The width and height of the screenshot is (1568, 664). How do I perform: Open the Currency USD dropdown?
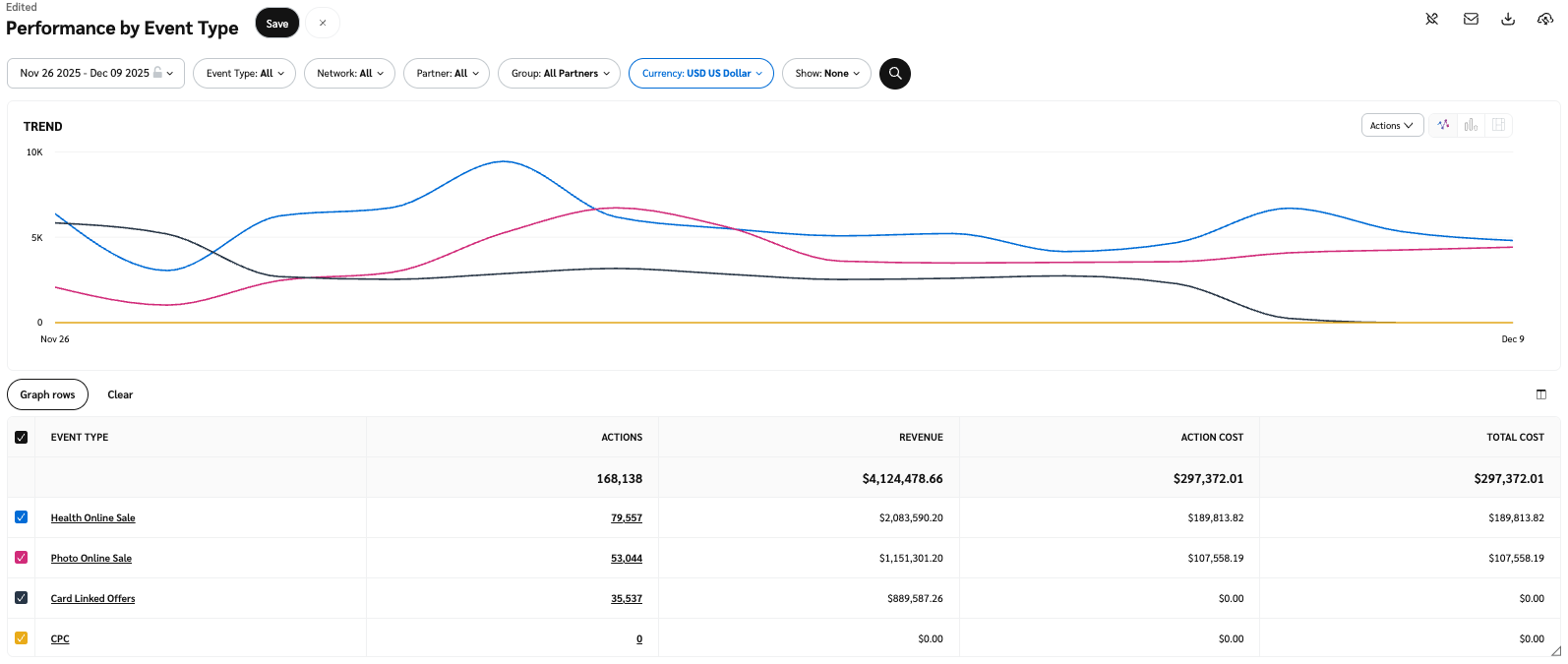click(x=700, y=74)
